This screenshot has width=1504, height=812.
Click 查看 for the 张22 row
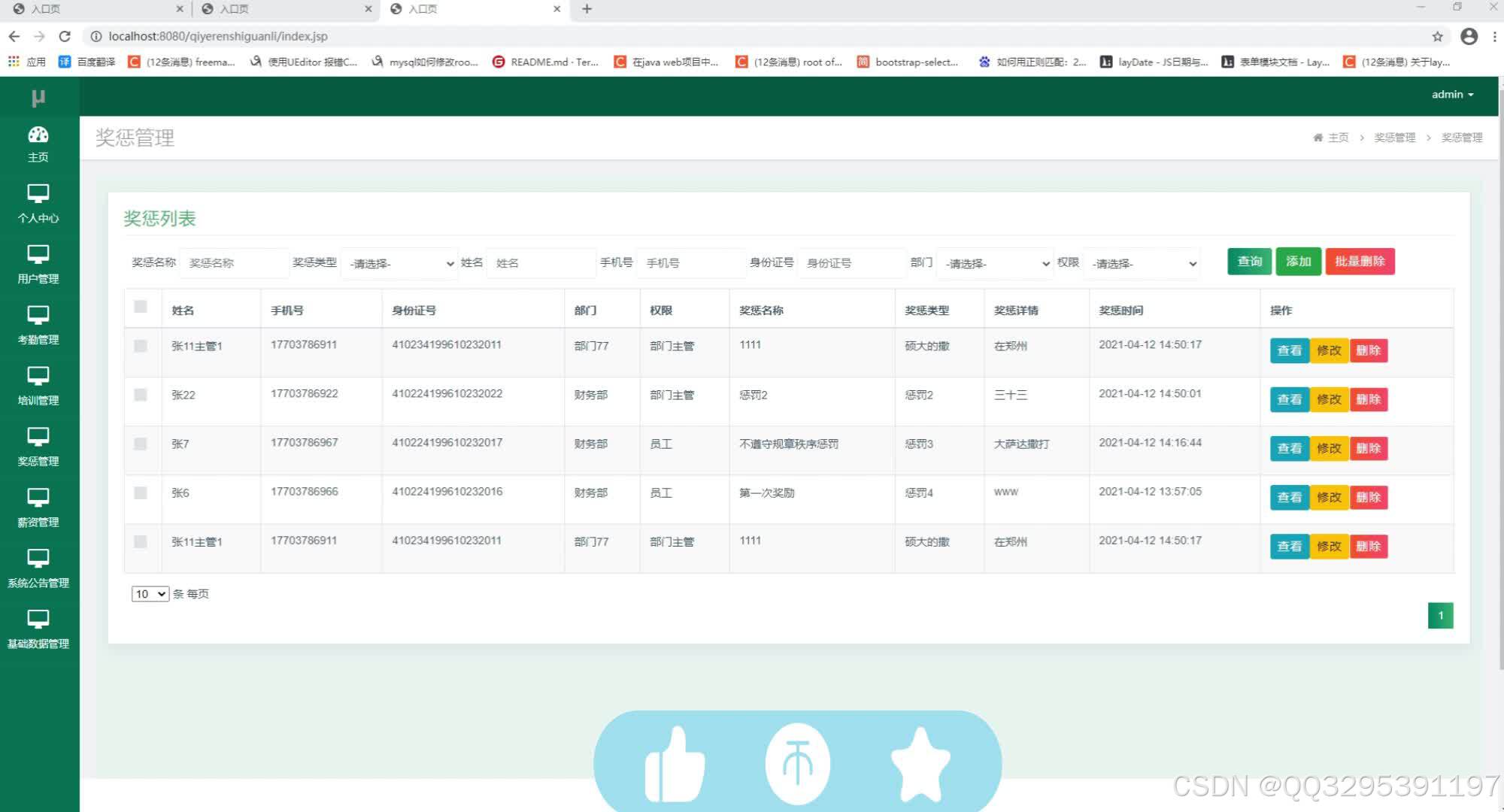(1290, 399)
